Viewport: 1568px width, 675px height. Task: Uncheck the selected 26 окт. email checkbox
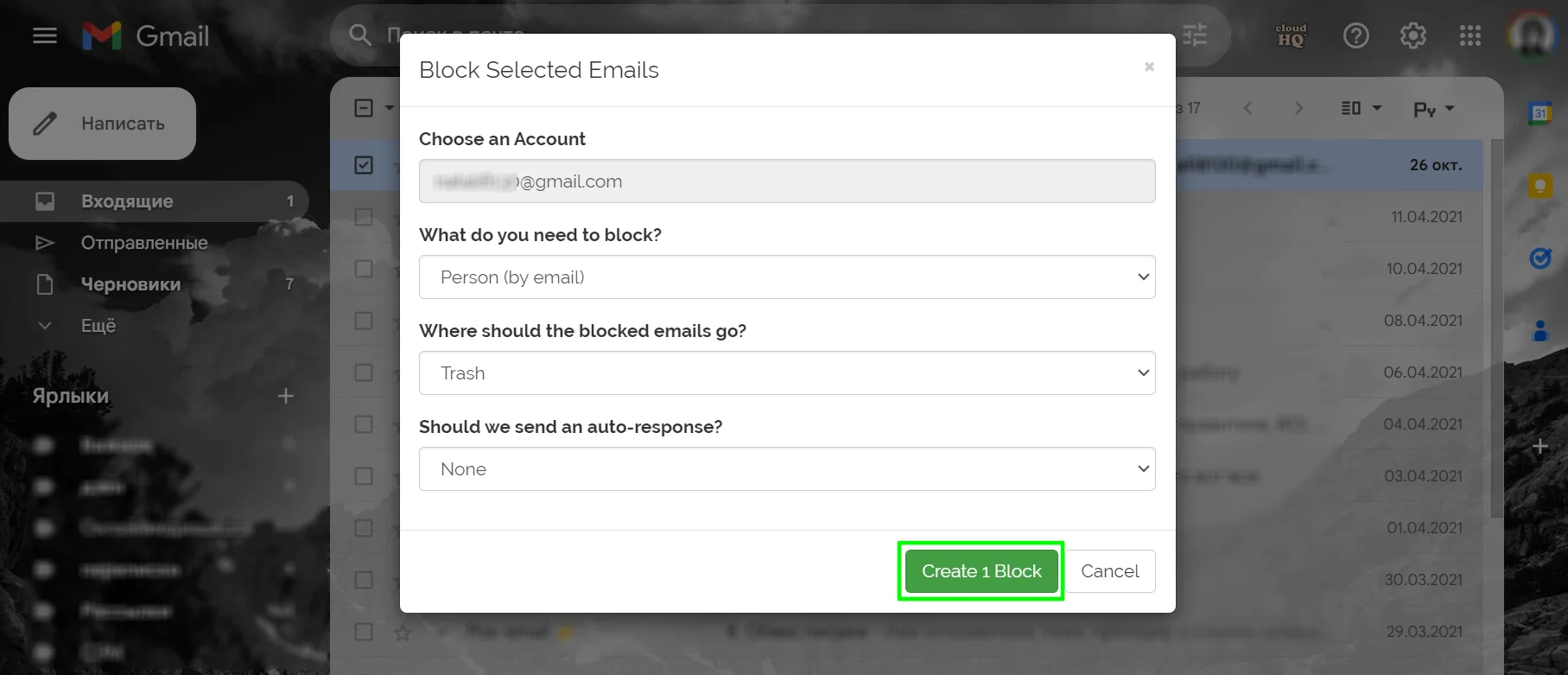pyautogui.click(x=364, y=164)
